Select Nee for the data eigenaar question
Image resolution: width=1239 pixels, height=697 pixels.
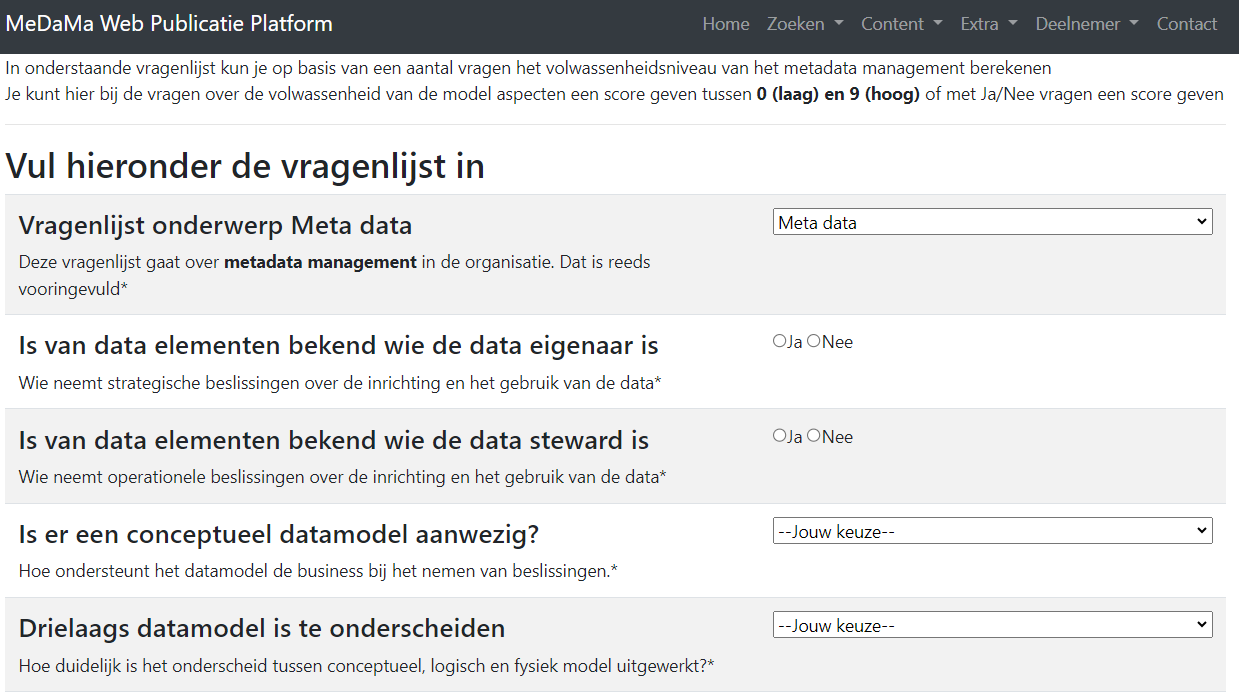coord(813,340)
